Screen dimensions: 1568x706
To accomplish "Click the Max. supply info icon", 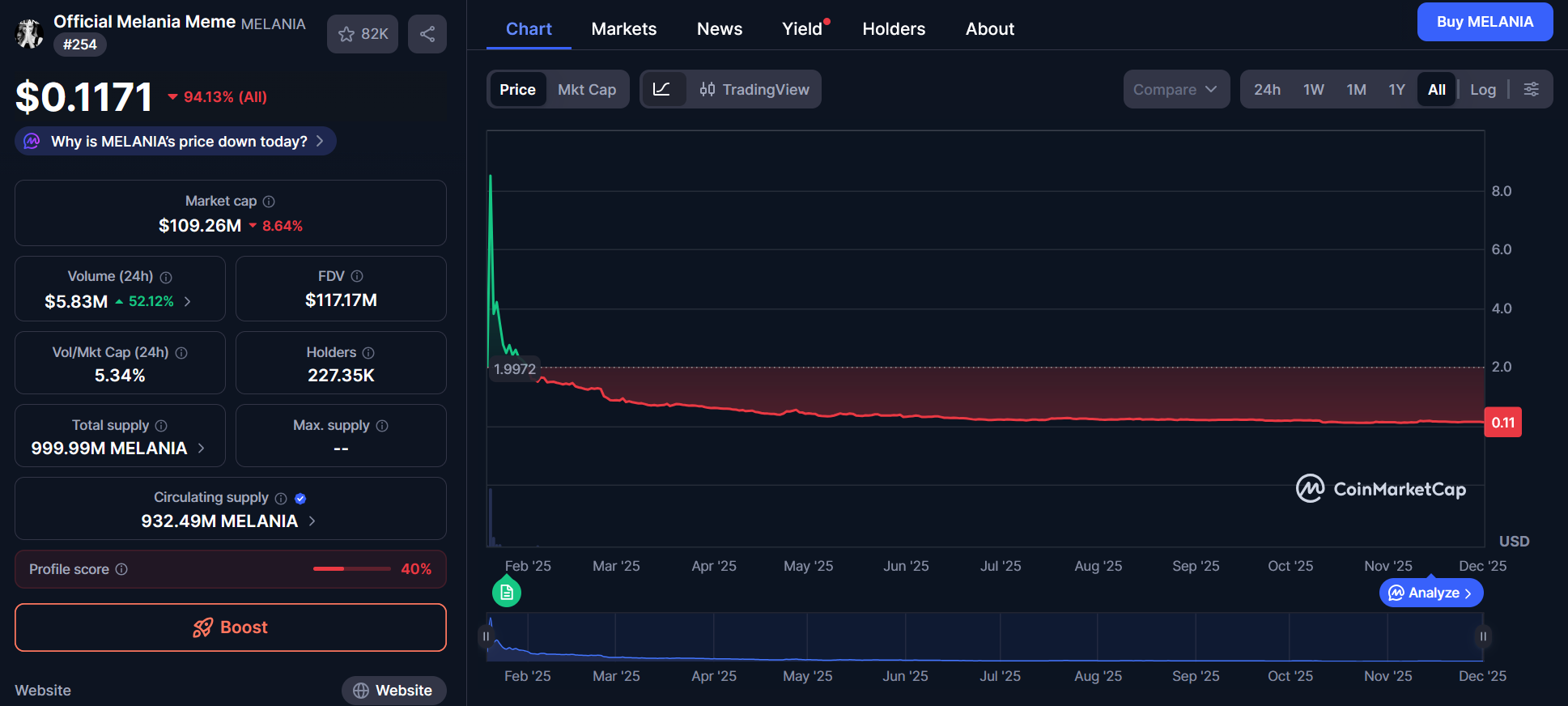I will 382,426.
